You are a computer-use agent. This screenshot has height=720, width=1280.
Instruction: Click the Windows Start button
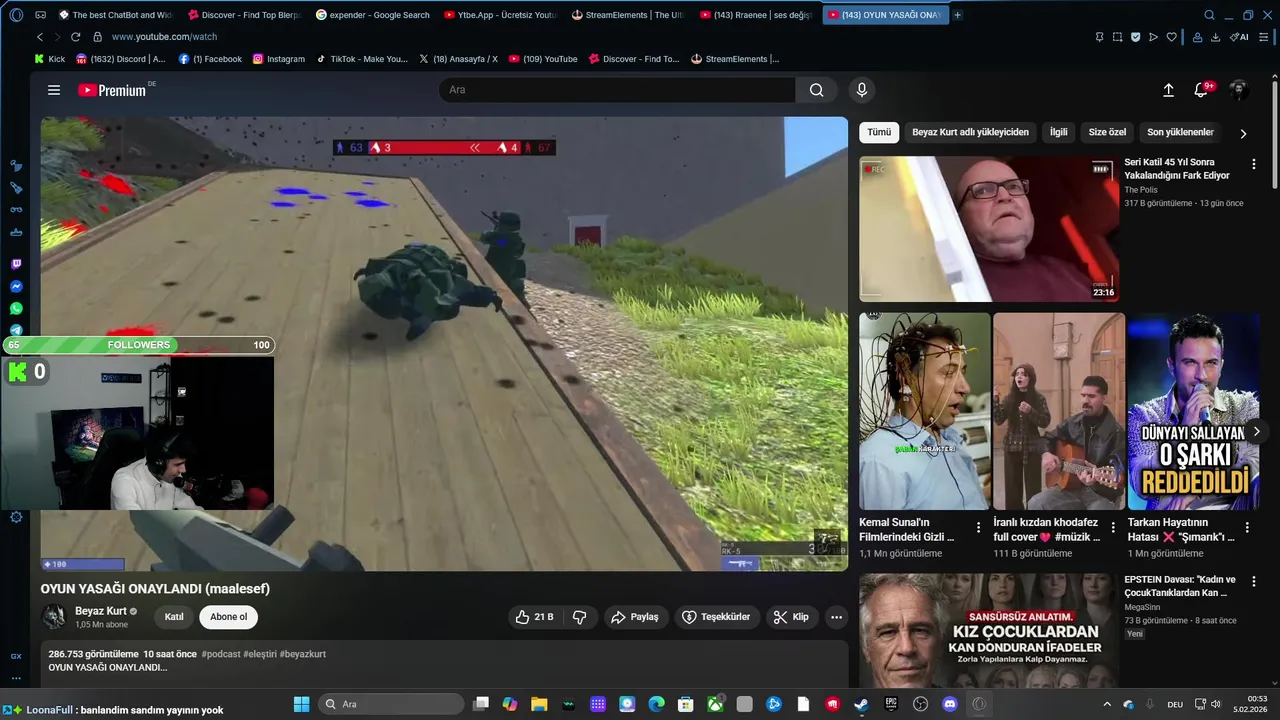pyautogui.click(x=301, y=704)
